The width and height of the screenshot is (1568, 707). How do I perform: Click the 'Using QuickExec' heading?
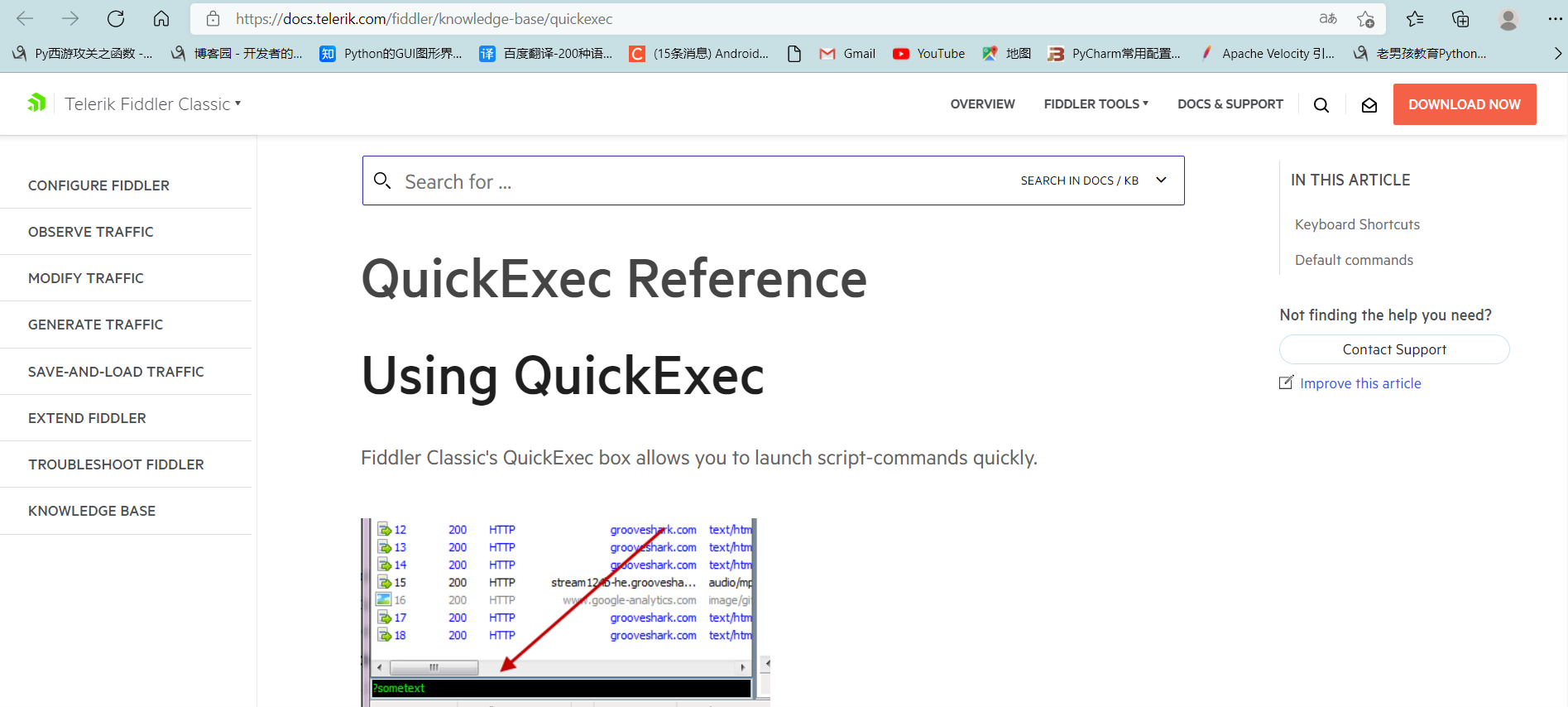[x=563, y=376]
